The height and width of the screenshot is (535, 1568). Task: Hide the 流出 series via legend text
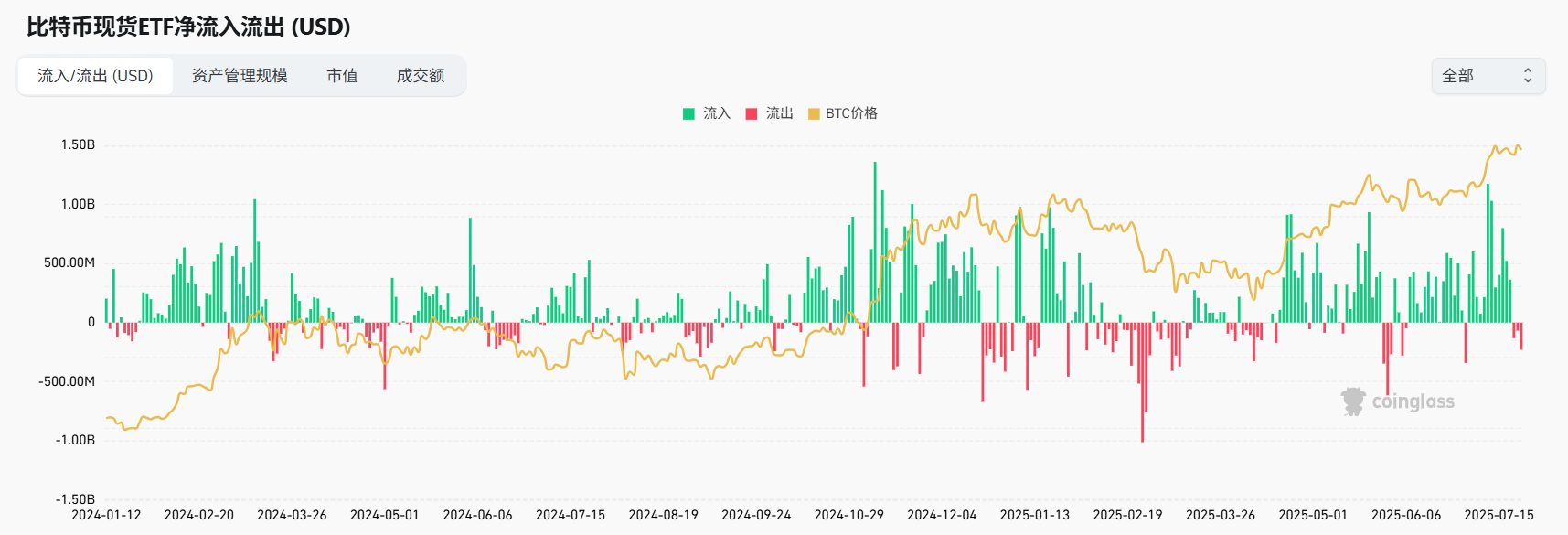(x=779, y=113)
